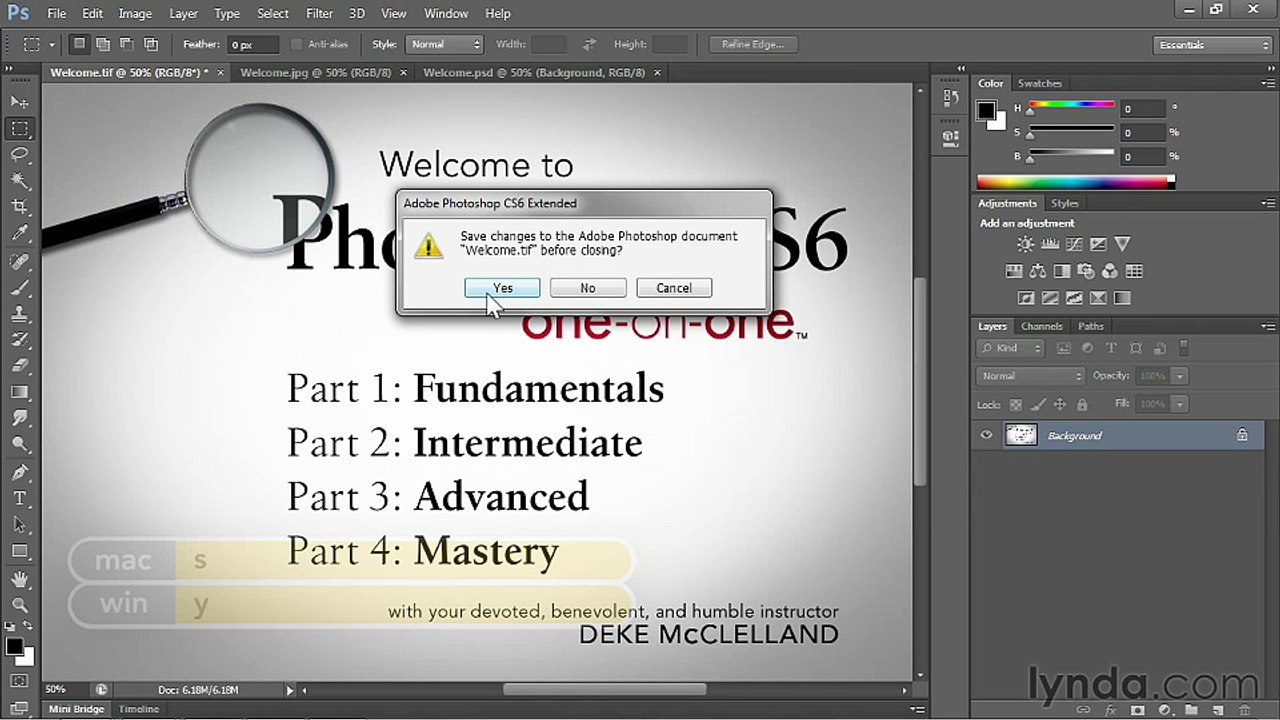Click No in the save dialog
Image resolution: width=1280 pixels, height=720 pixels.
(x=588, y=288)
